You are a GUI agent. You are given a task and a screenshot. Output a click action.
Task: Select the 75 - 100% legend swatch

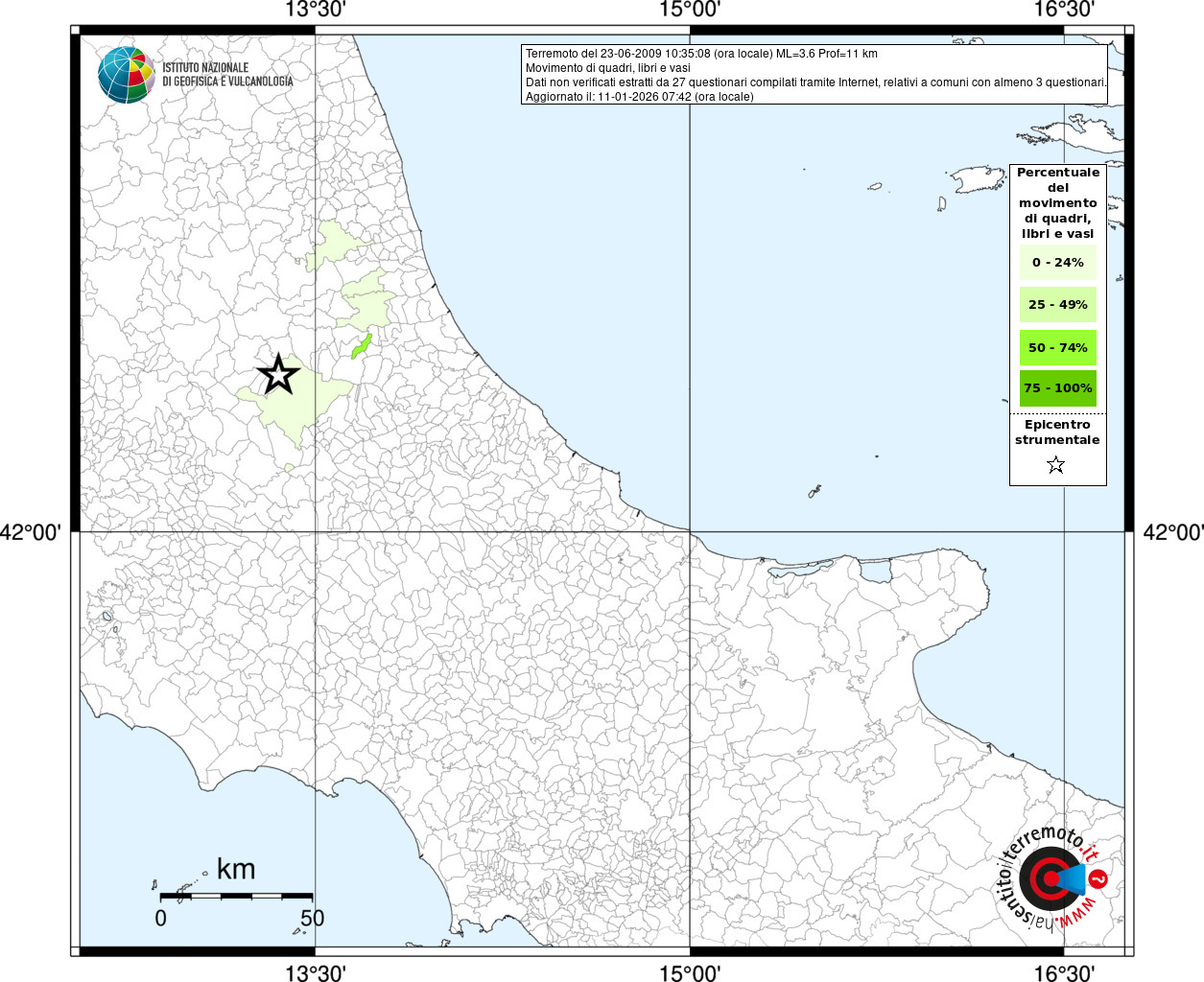[x=1058, y=388]
